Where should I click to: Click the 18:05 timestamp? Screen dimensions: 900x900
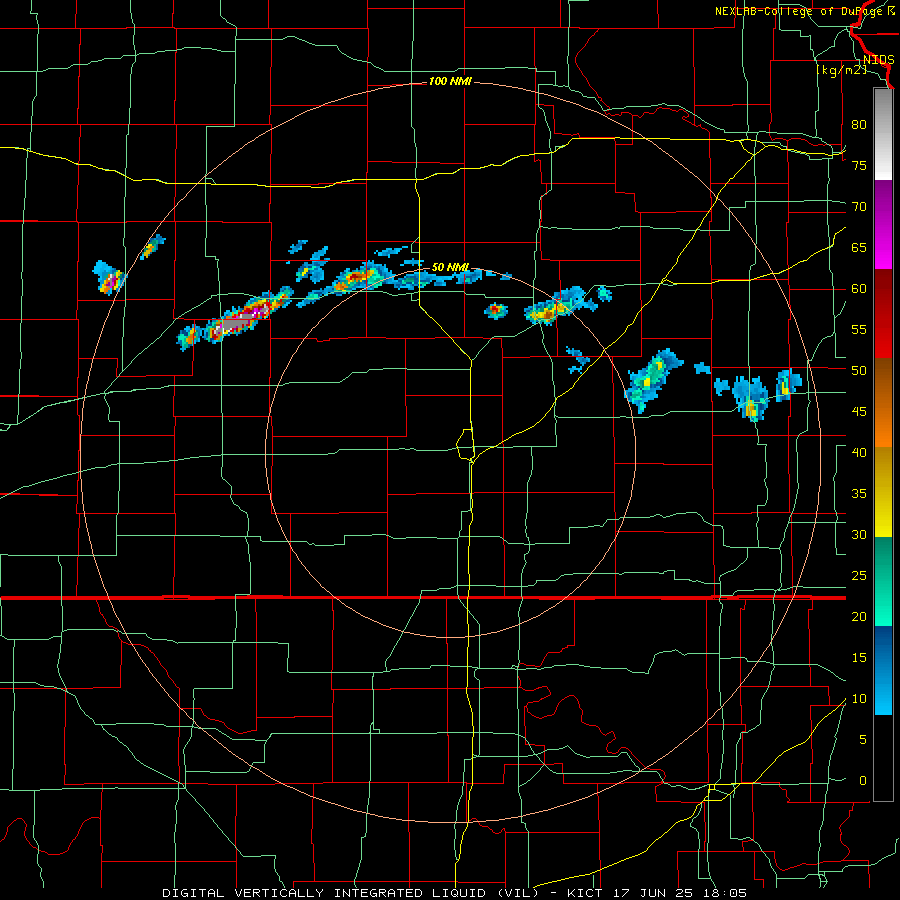point(726,893)
